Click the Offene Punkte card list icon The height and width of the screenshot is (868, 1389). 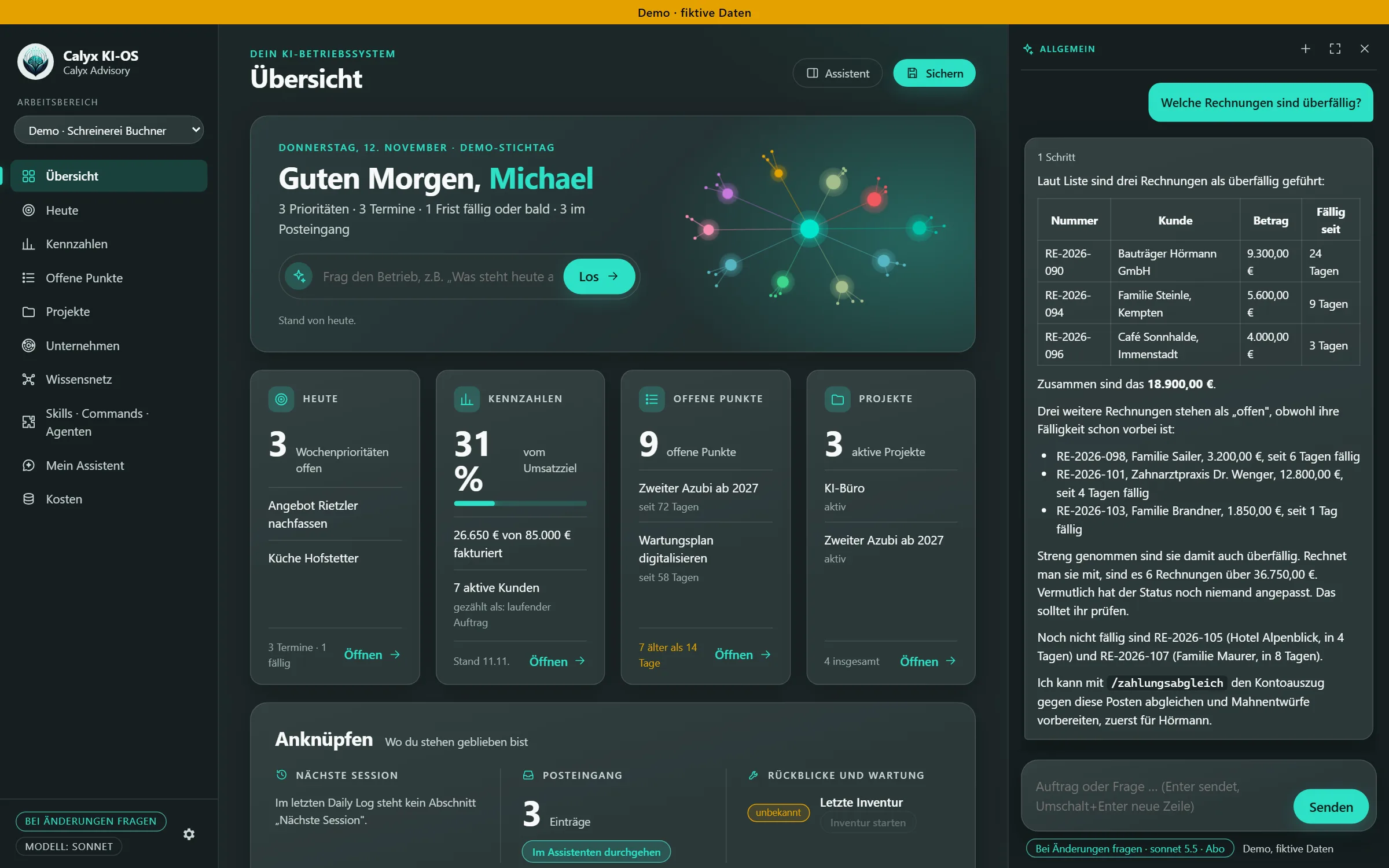point(652,399)
